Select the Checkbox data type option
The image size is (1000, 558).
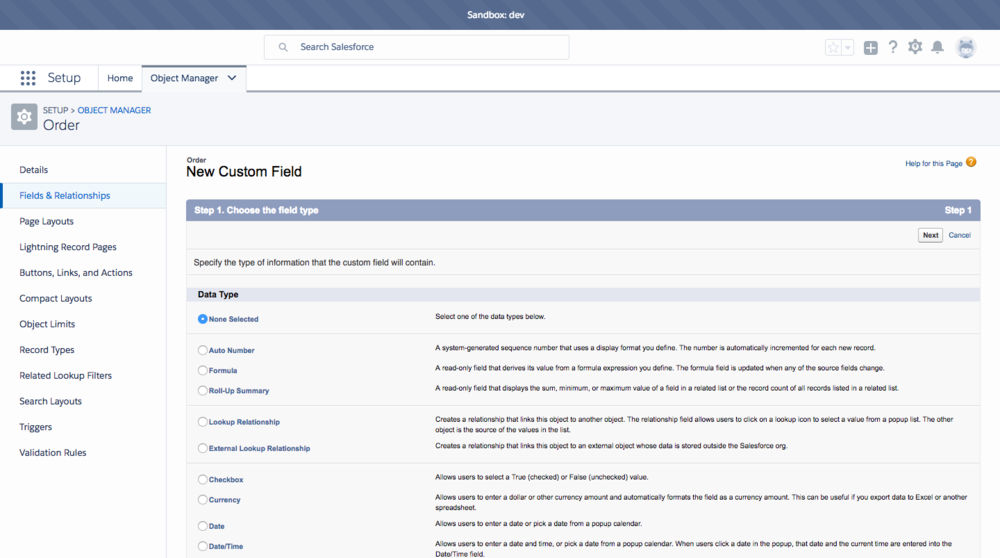pos(203,480)
